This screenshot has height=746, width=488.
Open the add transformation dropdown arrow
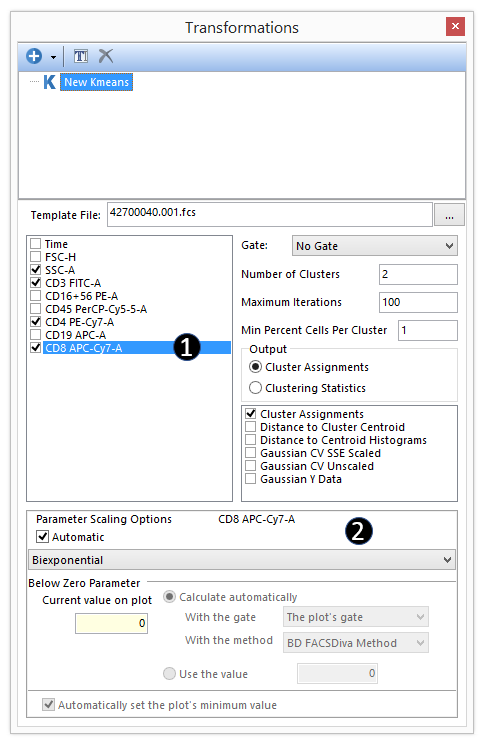[x=53, y=58]
